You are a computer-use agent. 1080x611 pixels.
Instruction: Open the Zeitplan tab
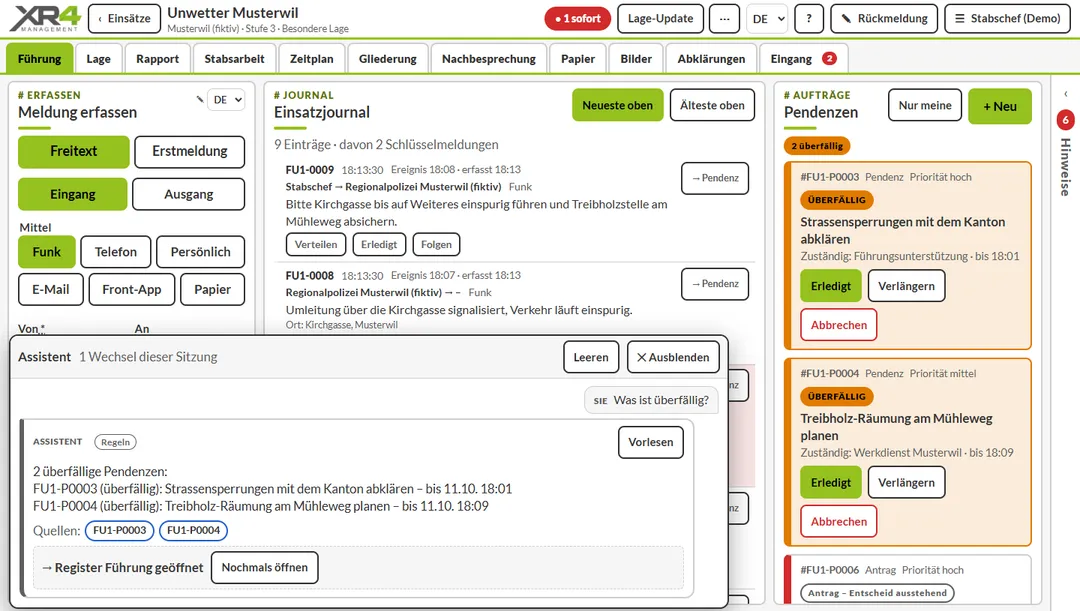click(311, 59)
